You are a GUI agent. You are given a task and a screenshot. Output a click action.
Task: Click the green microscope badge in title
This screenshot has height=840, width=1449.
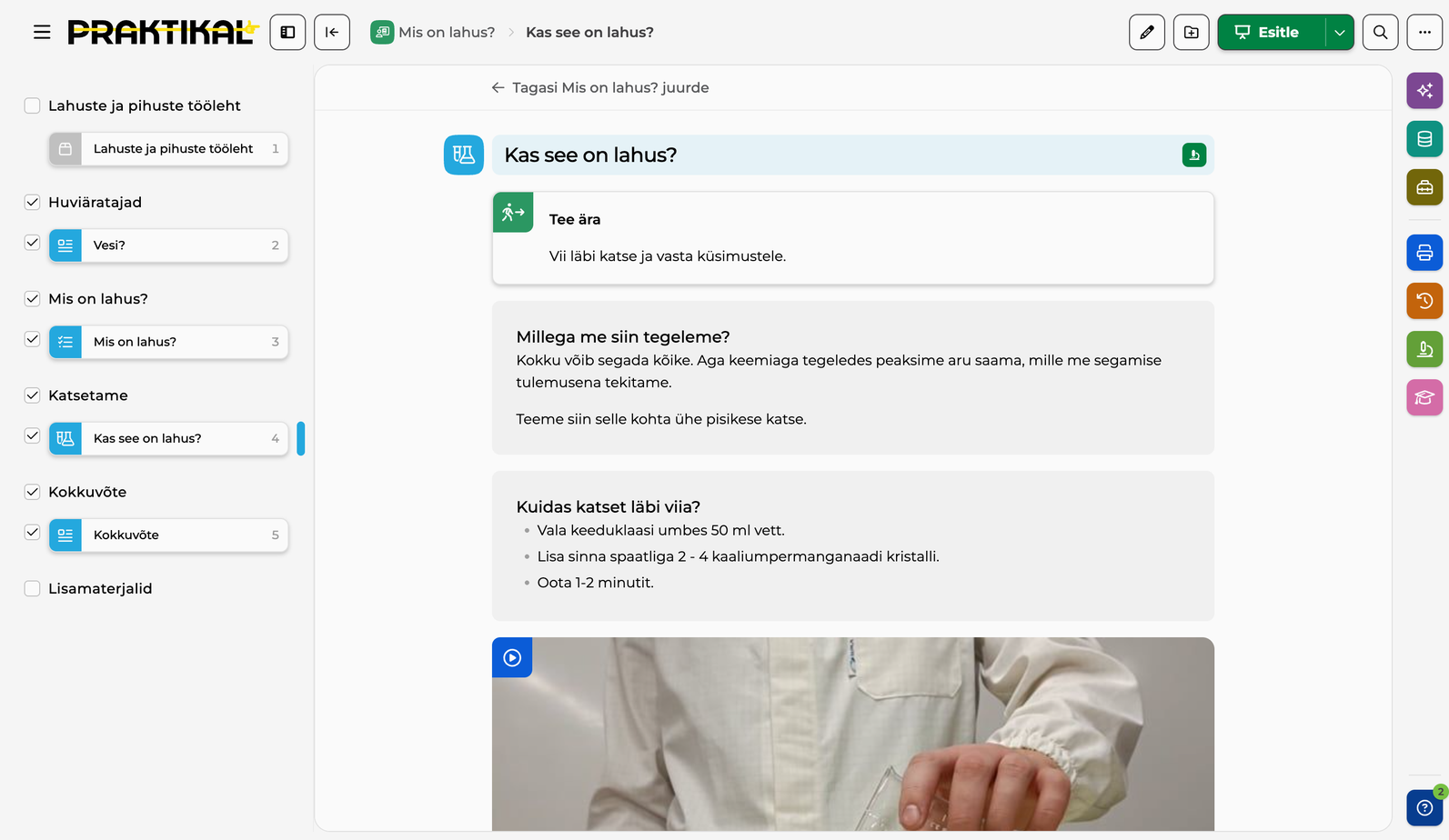click(1194, 155)
